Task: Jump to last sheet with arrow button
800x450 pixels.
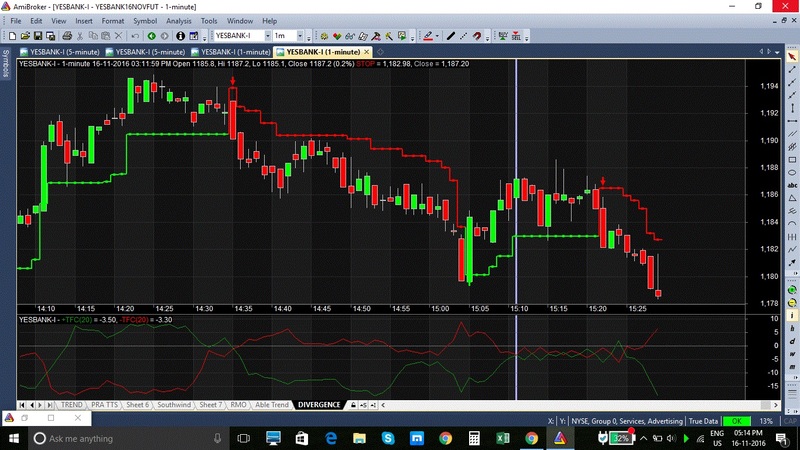Action: (49, 405)
